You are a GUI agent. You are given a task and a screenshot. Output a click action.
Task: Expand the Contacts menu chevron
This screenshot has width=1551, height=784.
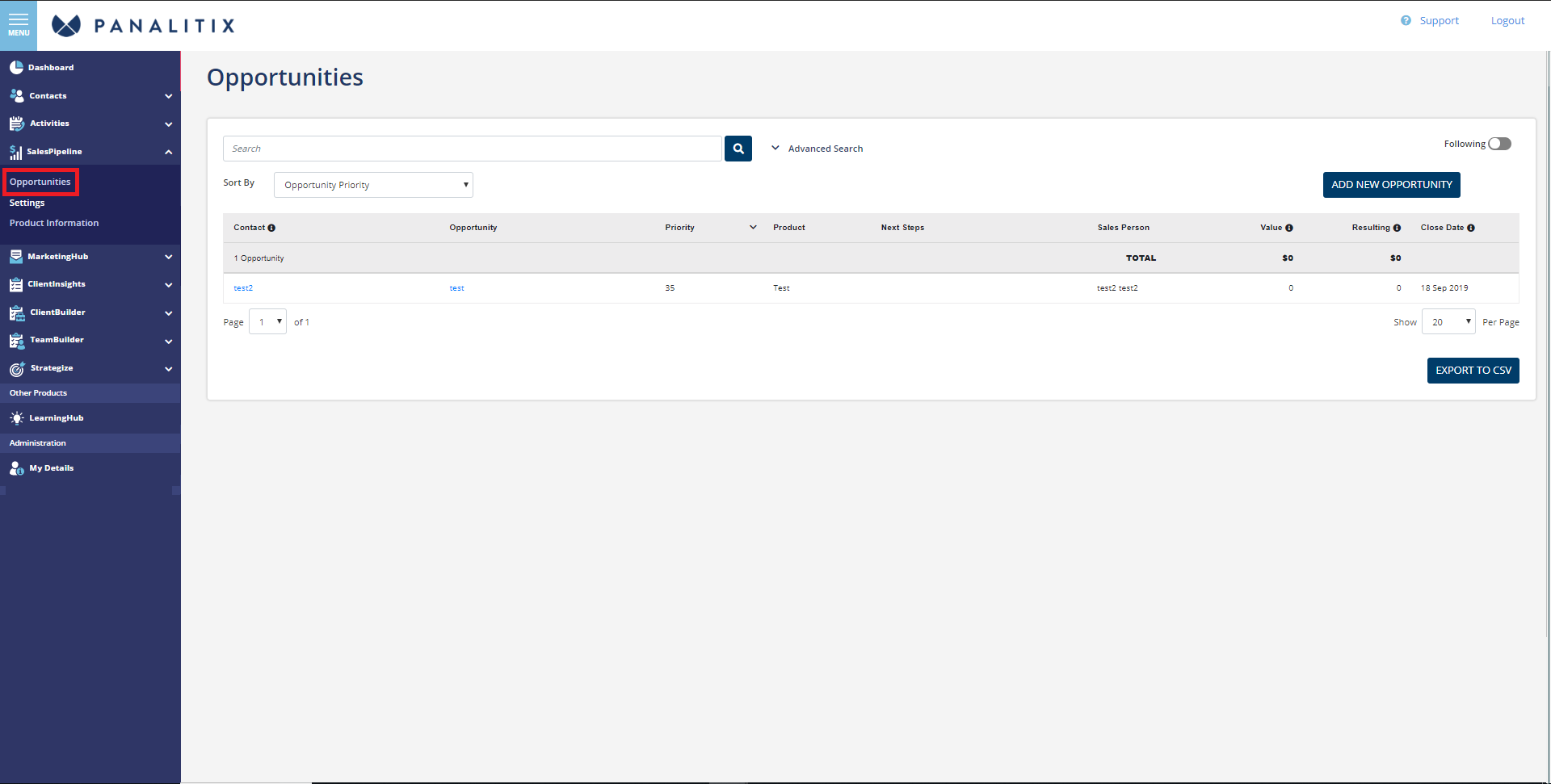[x=168, y=96]
